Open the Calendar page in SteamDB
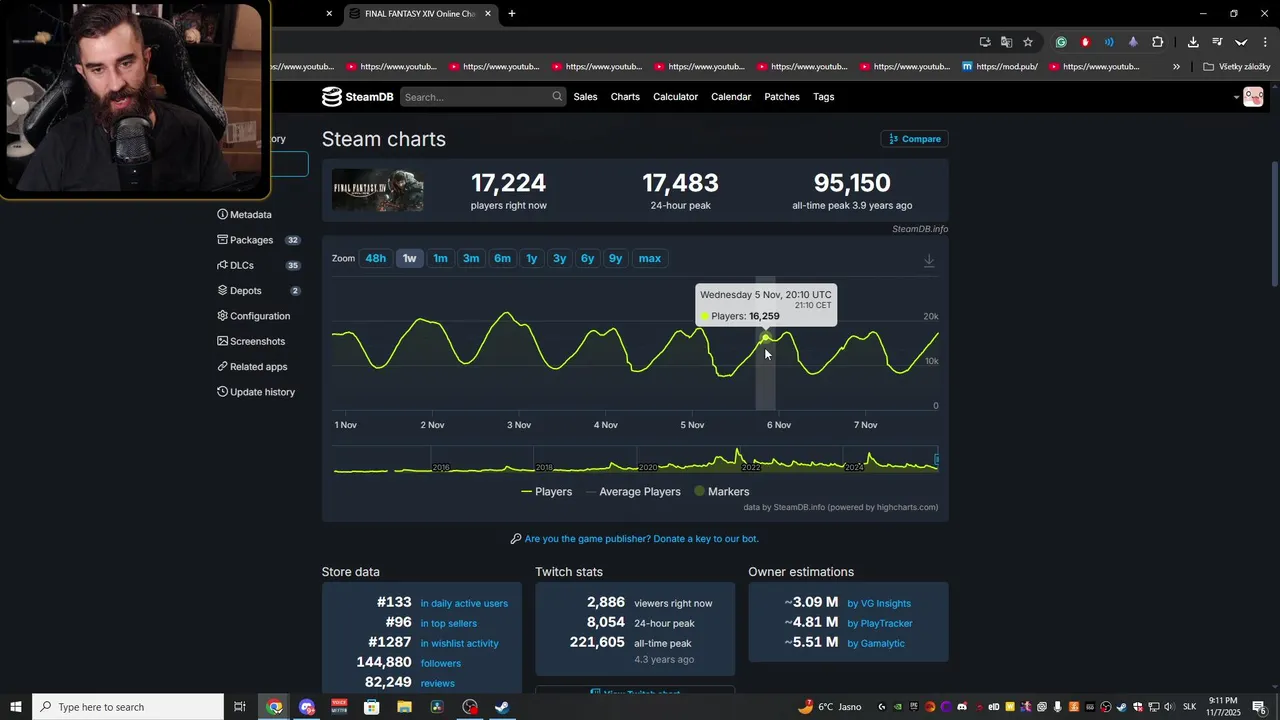The image size is (1280, 720). pyautogui.click(x=731, y=97)
